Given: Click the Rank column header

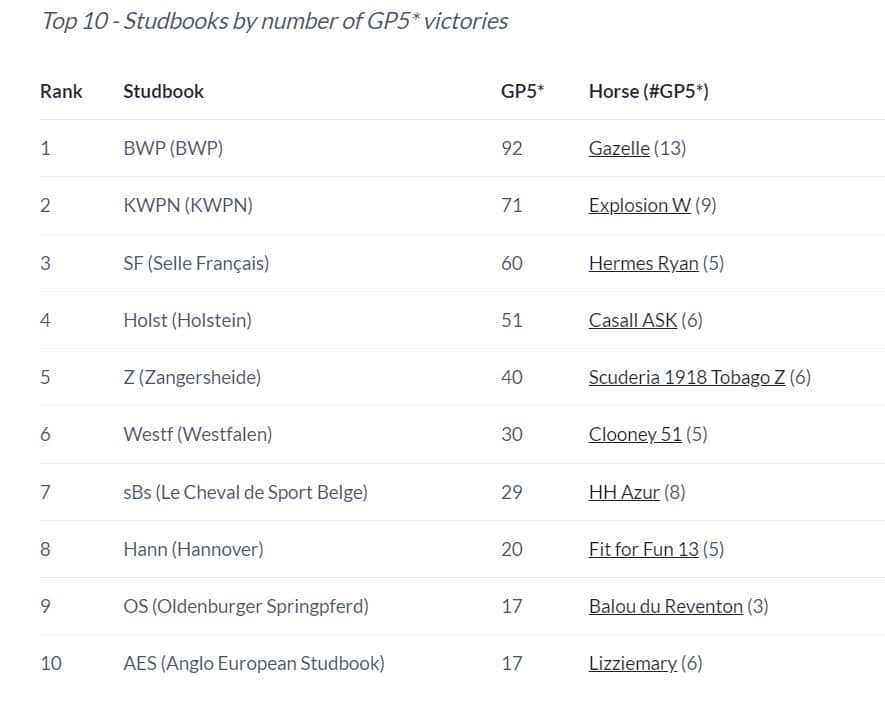Looking at the screenshot, I should click(61, 91).
